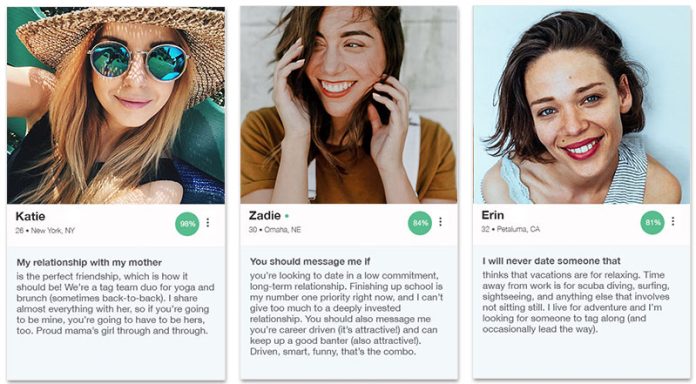This screenshot has height=384, width=696.
Task: Click Erin's essay text about vacations
Action: [x=576, y=302]
